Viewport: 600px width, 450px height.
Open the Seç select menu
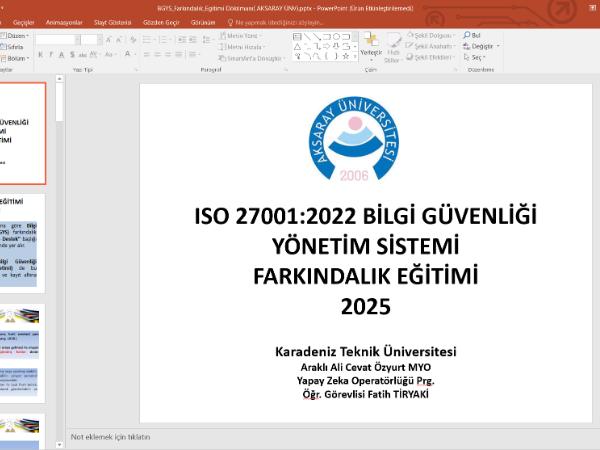(474, 57)
